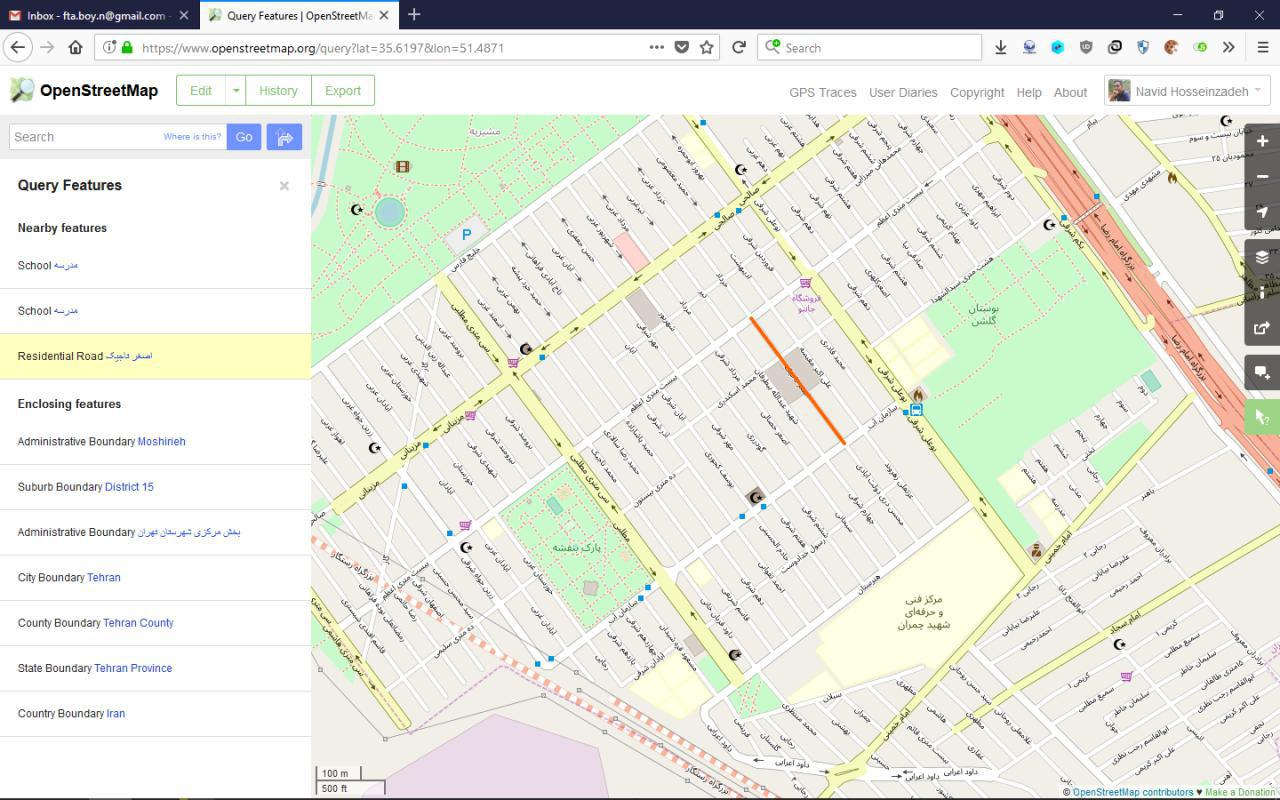
Task: Show my location on the map
Action: coord(1262,212)
